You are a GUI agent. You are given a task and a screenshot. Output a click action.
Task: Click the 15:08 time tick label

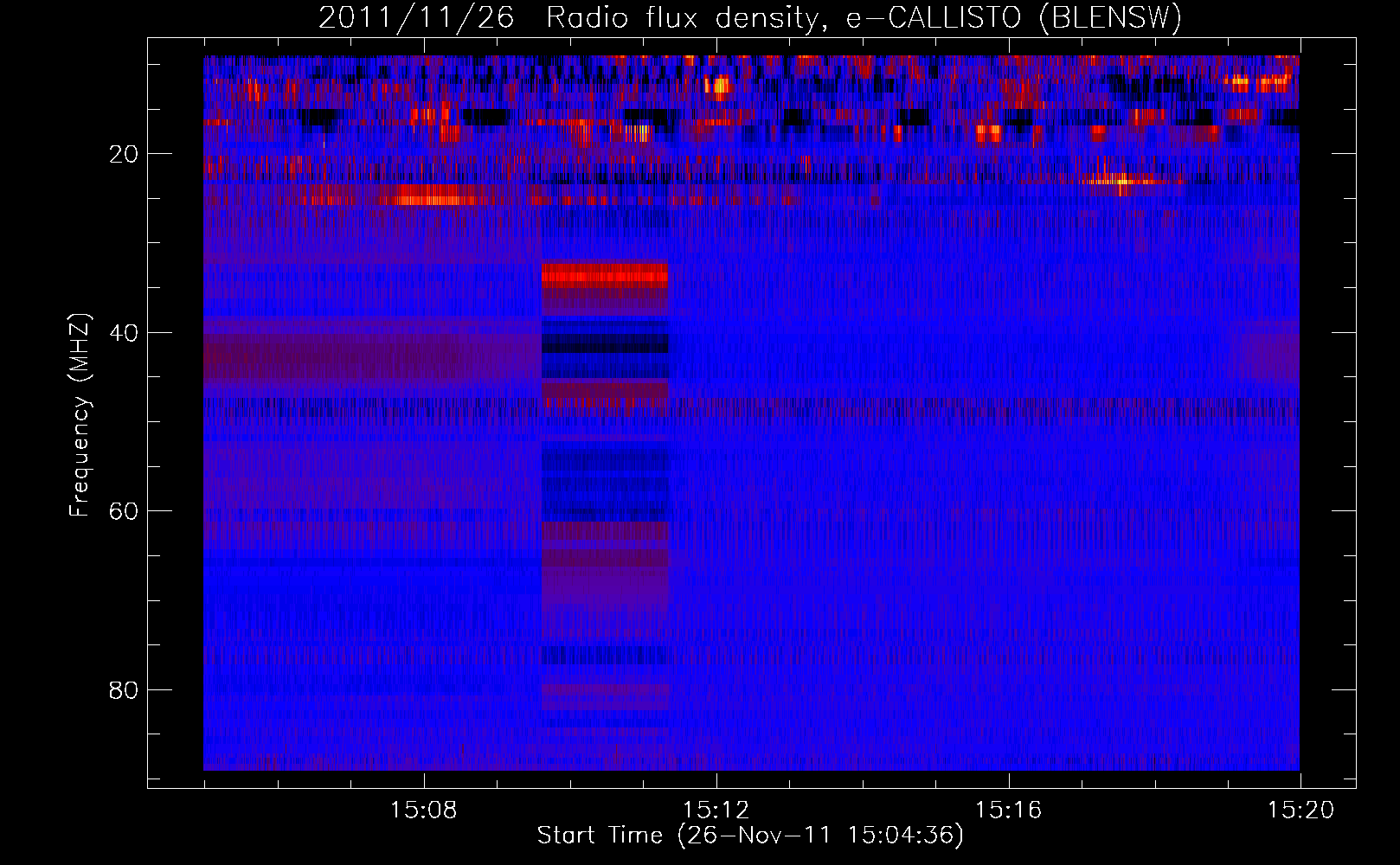point(424,811)
